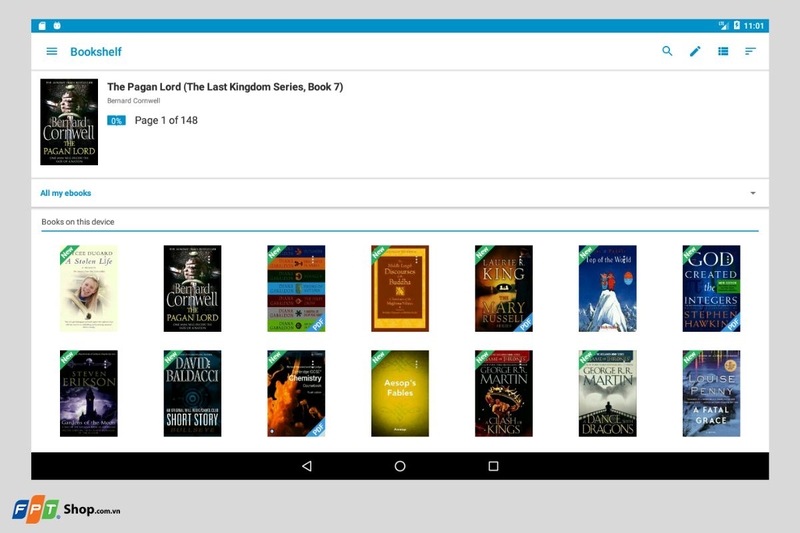The width and height of the screenshot is (800, 533).
Task: Tap the Android recent apps button
Action: (493, 466)
